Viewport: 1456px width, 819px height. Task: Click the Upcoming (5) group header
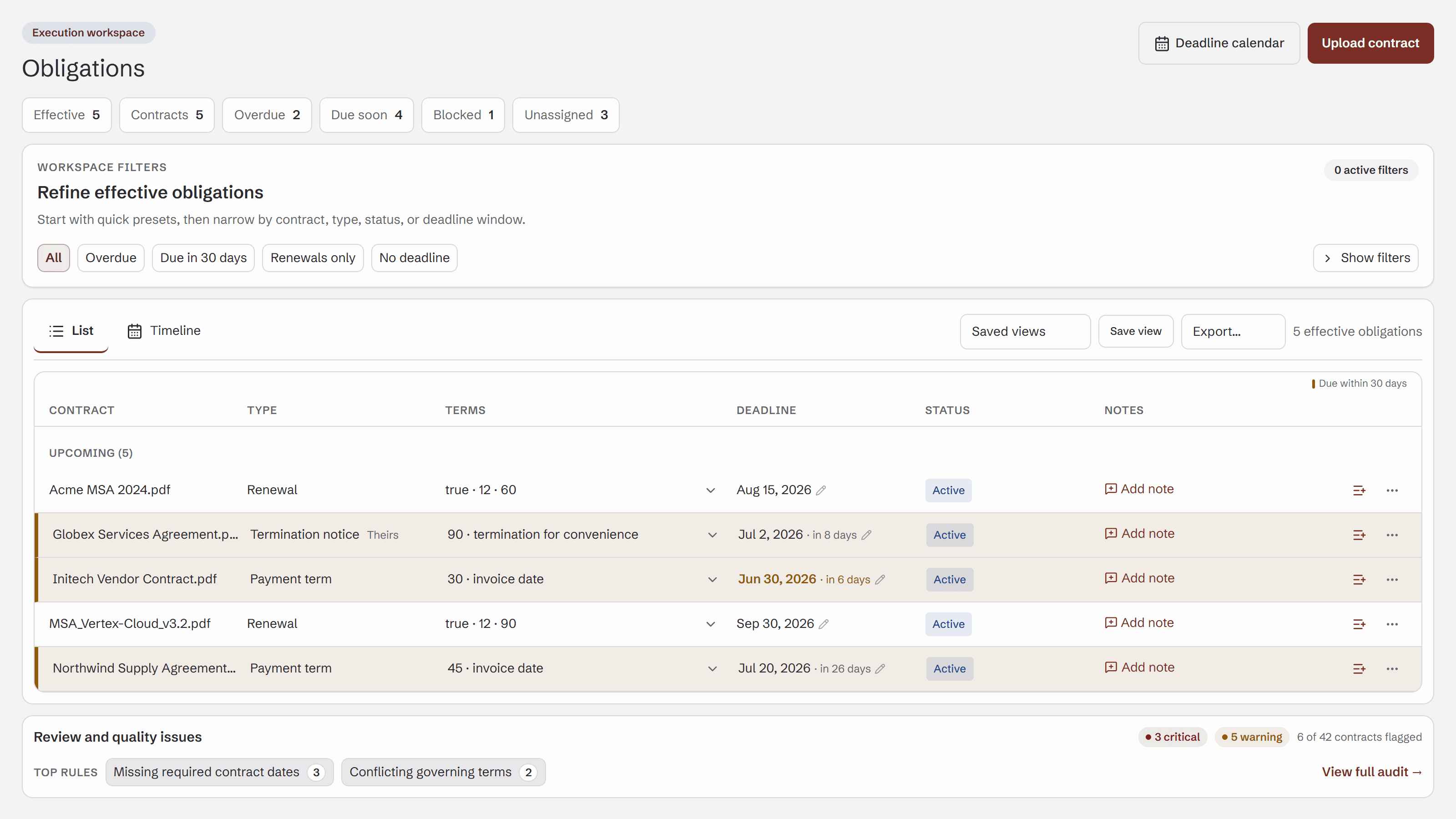[x=91, y=453]
